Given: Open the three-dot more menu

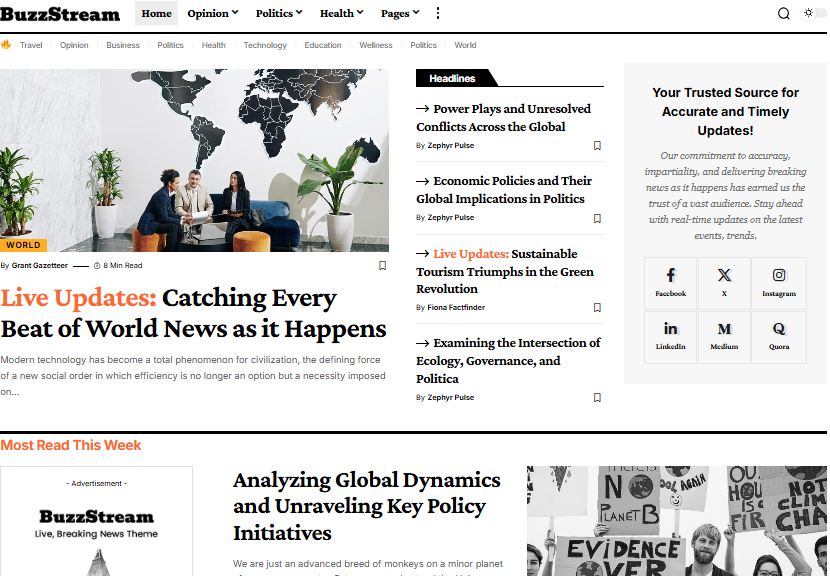Looking at the screenshot, I should [437, 13].
